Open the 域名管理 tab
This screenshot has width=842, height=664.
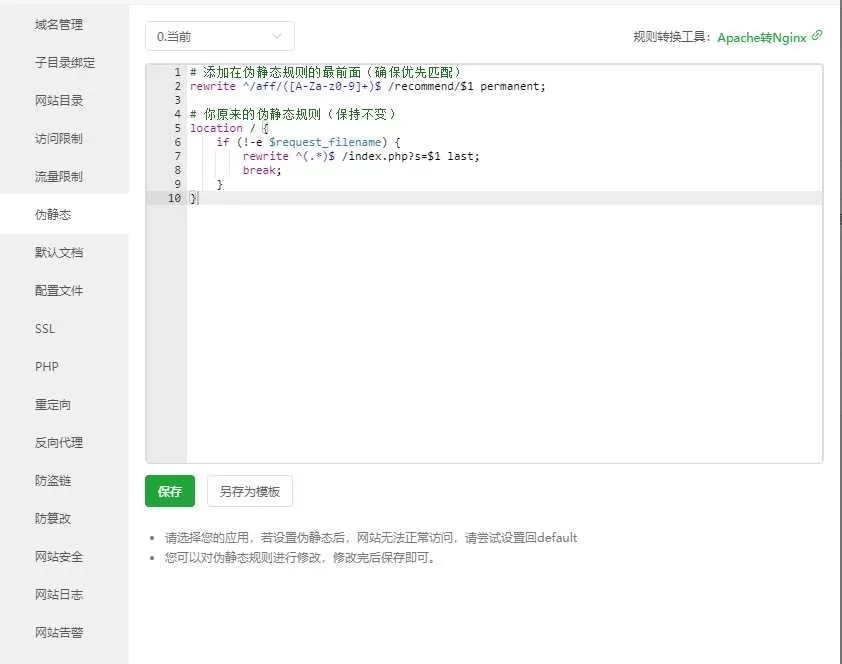pos(59,25)
